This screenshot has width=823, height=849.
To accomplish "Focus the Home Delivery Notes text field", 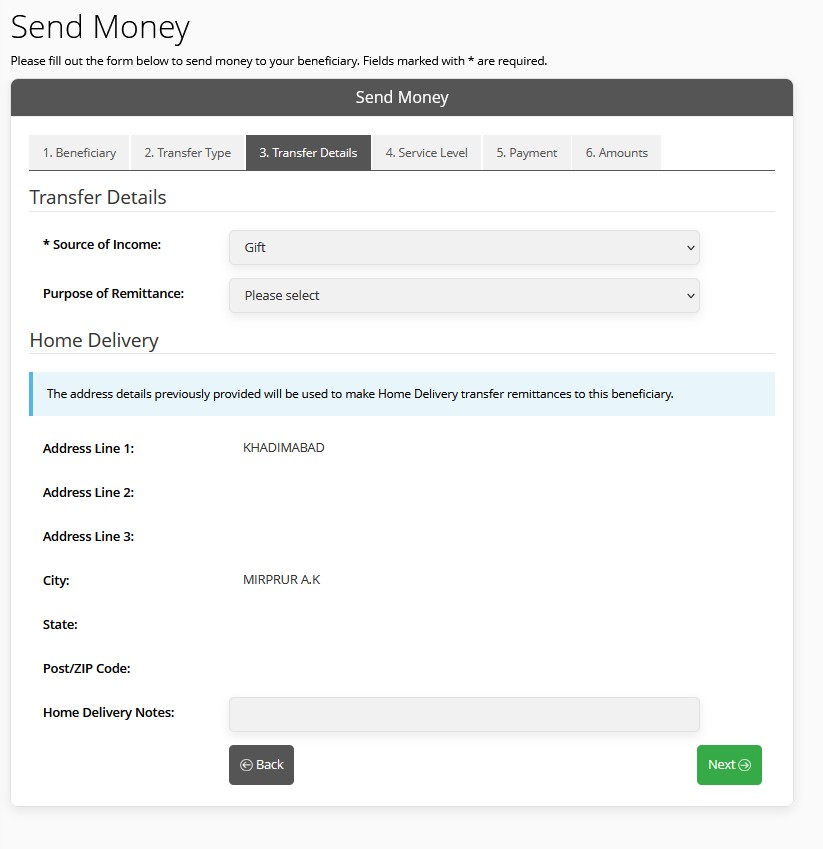I will pos(464,714).
